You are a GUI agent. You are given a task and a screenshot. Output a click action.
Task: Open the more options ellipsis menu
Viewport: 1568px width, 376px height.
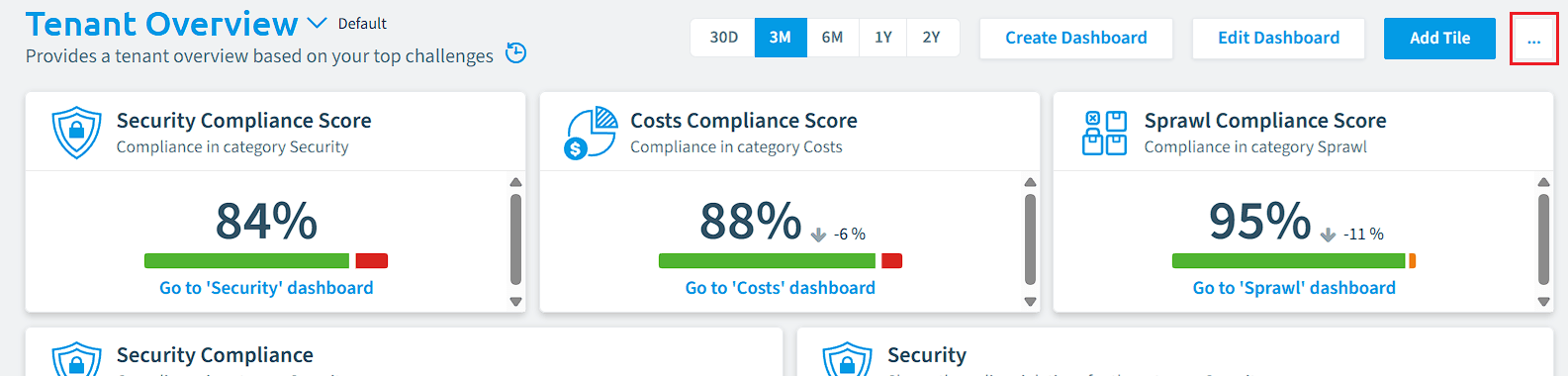(1533, 39)
